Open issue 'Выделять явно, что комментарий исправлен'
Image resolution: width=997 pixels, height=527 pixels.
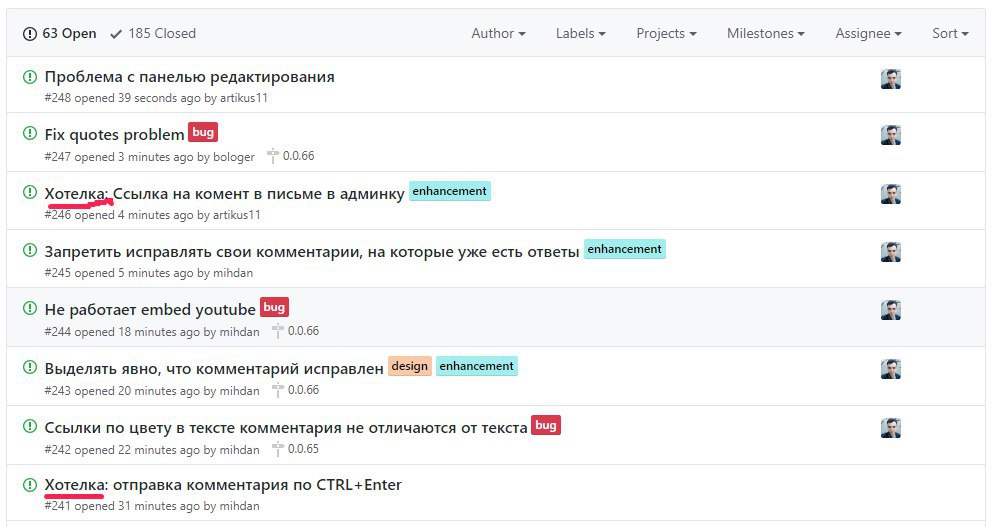pos(214,369)
